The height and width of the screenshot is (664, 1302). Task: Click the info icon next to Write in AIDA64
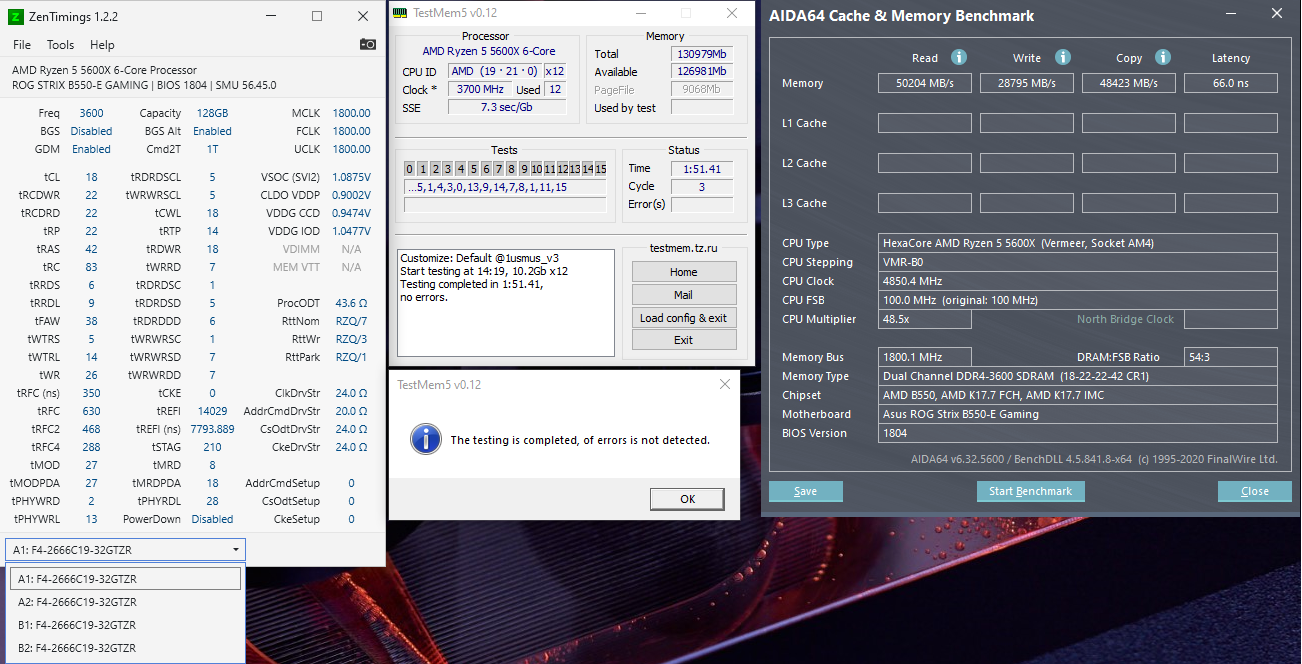[x=1063, y=57]
